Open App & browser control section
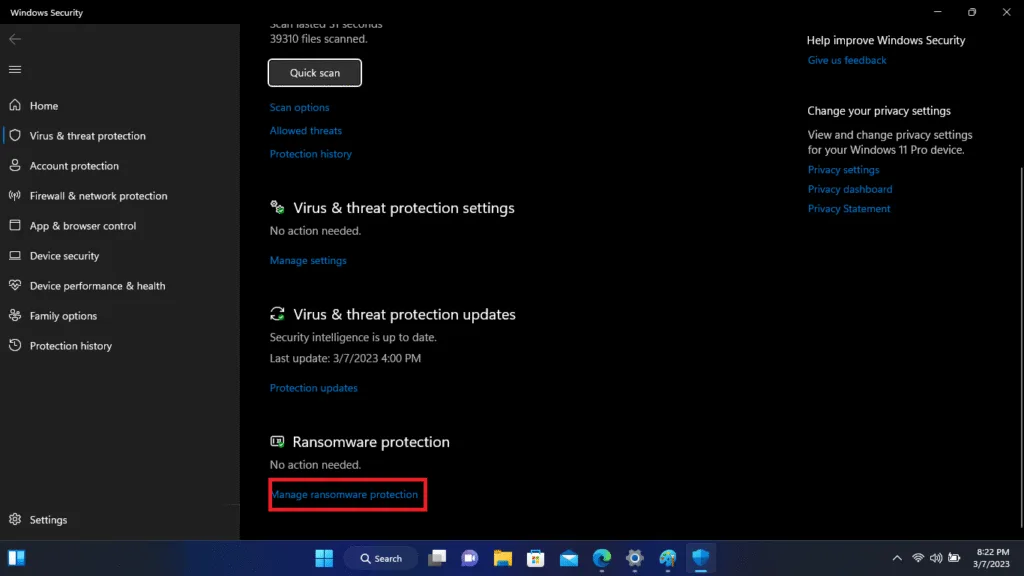 point(82,226)
